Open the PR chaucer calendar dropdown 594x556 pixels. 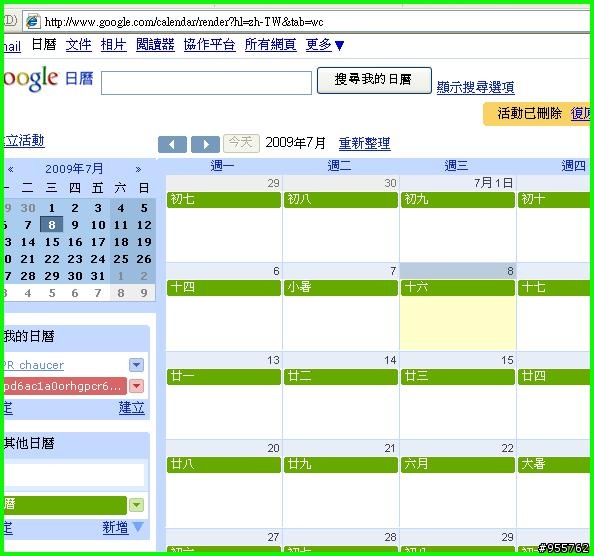click(136, 365)
